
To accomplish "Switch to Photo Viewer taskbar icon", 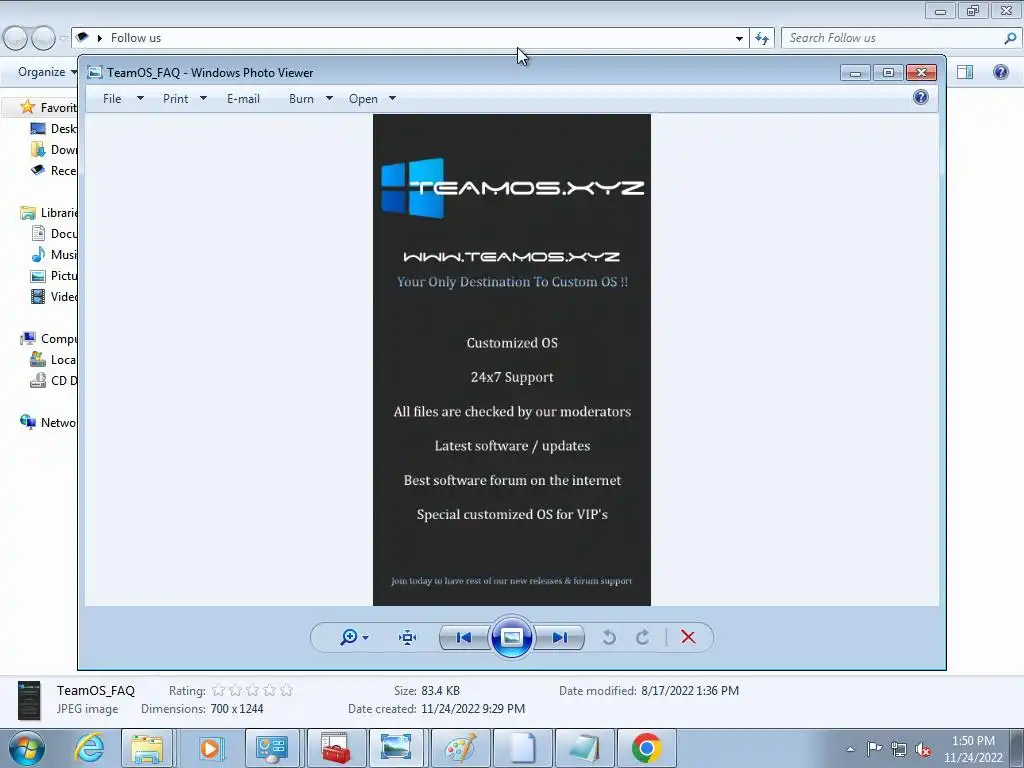I will (396, 748).
